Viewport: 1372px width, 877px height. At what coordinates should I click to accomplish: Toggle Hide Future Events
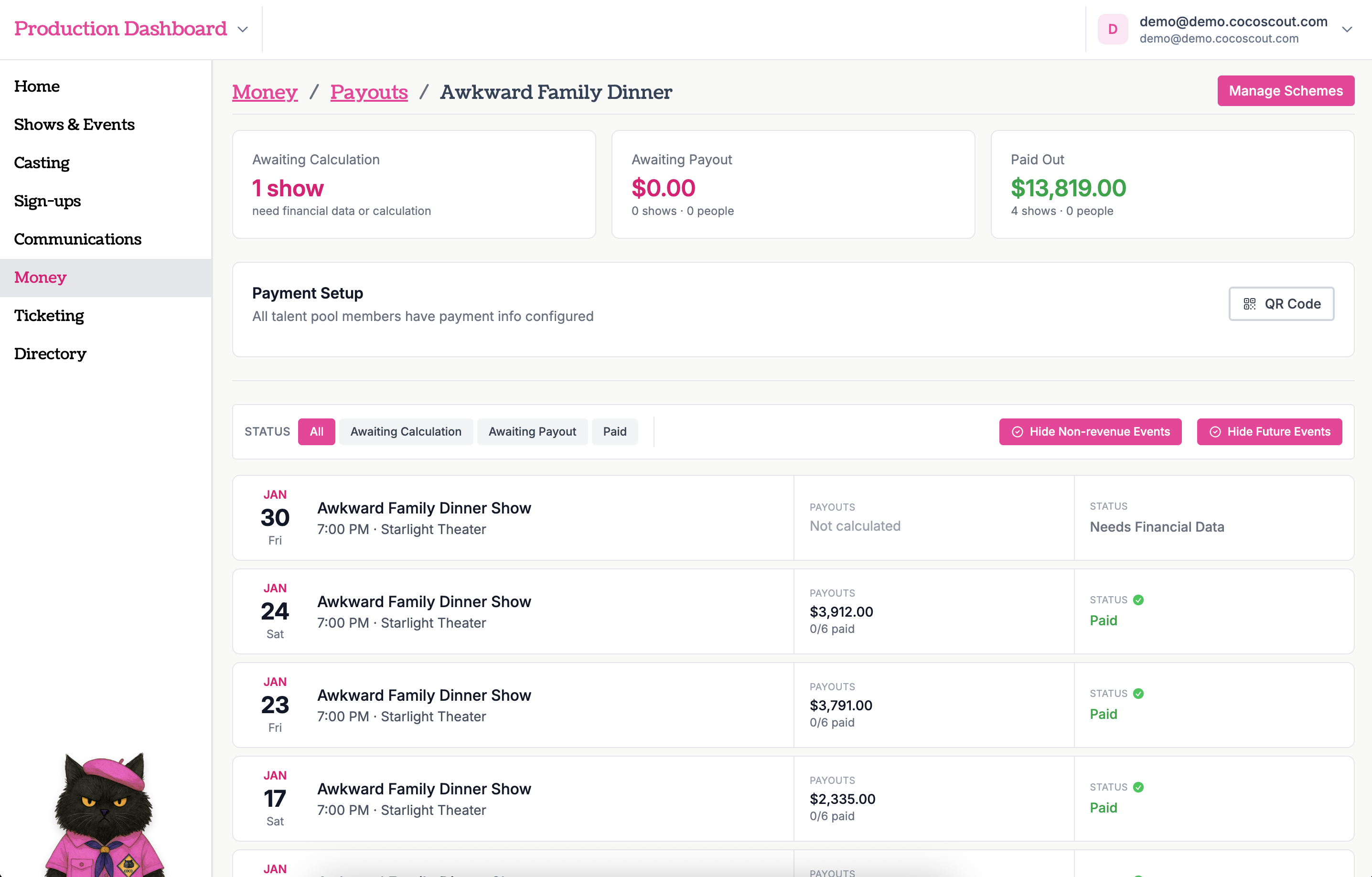(x=1269, y=431)
